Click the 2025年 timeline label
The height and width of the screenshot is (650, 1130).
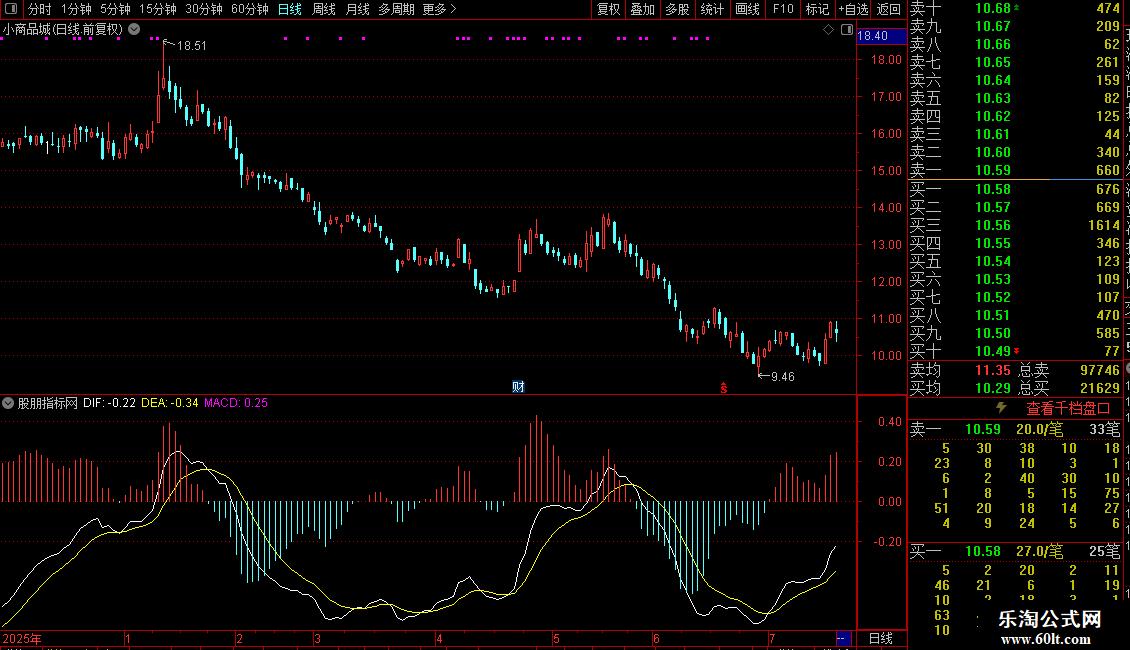(x=22, y=639)
